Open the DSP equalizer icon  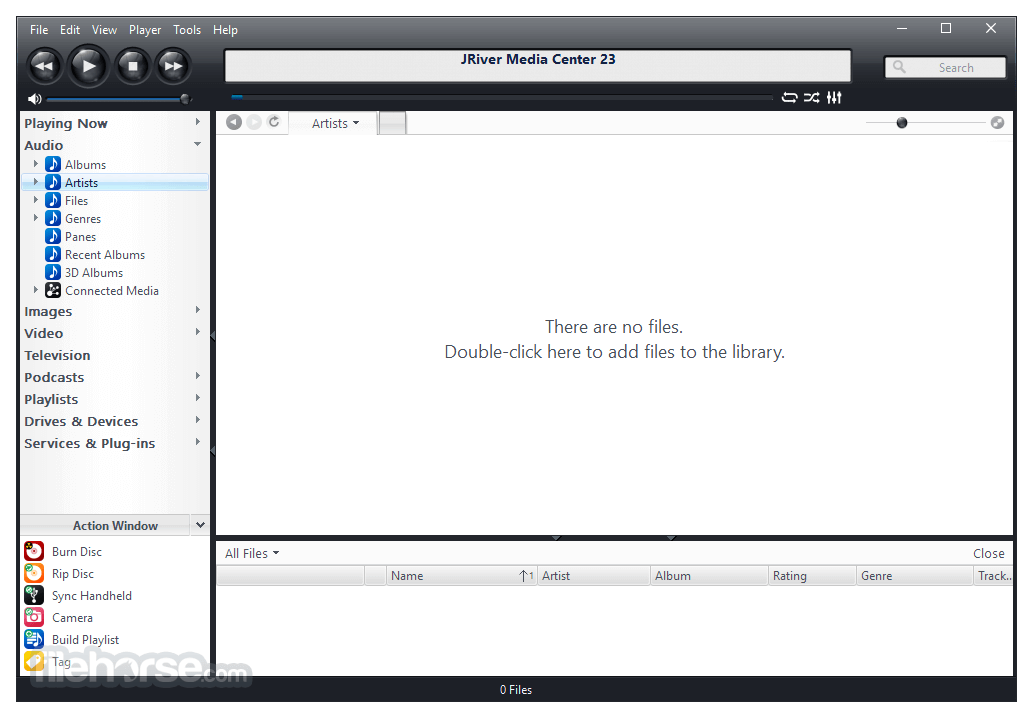click(834, 98)
